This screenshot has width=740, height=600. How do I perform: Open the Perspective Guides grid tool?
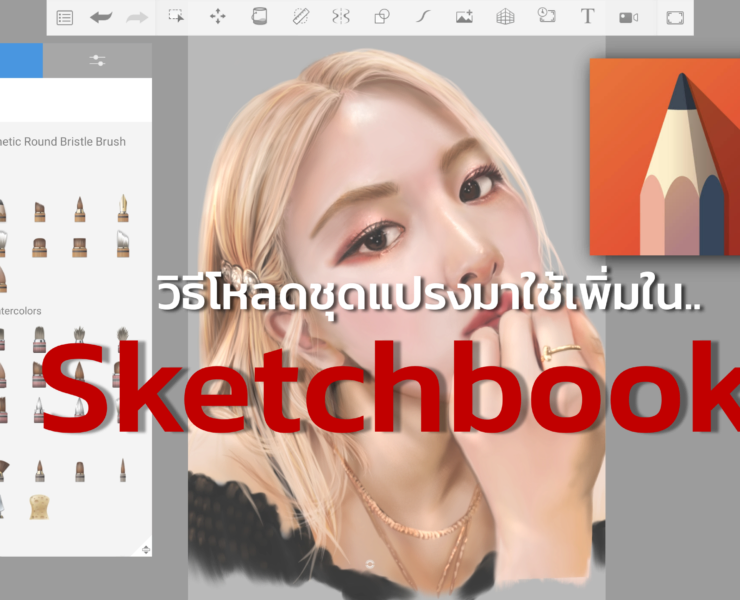coord(505,17)
